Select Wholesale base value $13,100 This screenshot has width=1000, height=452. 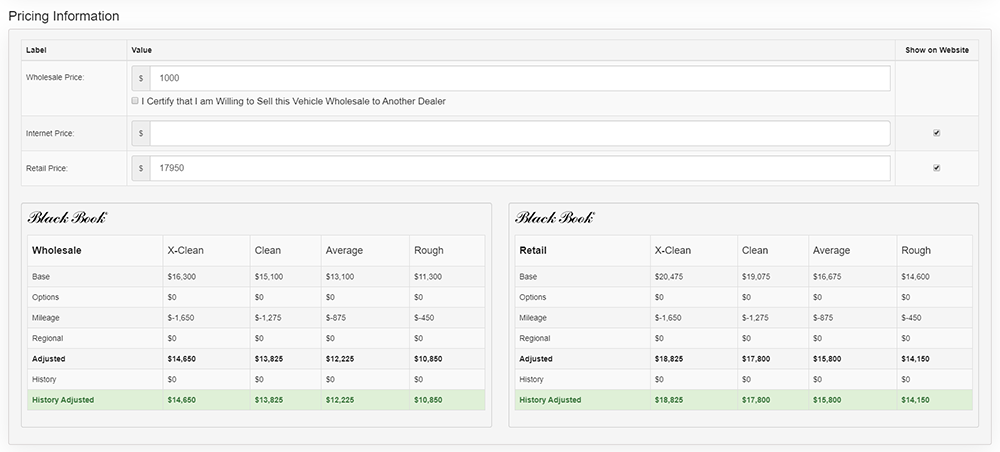point(338,277)
